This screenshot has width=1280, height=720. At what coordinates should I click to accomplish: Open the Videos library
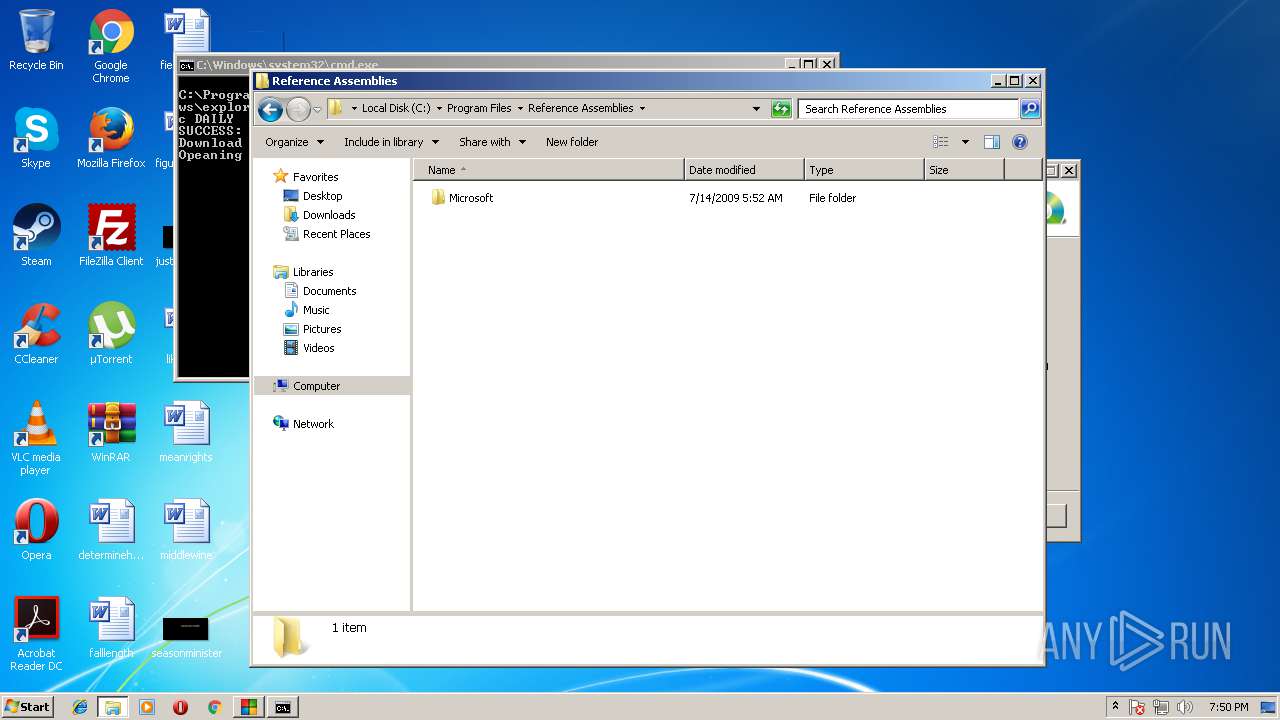tap(318, 348)
